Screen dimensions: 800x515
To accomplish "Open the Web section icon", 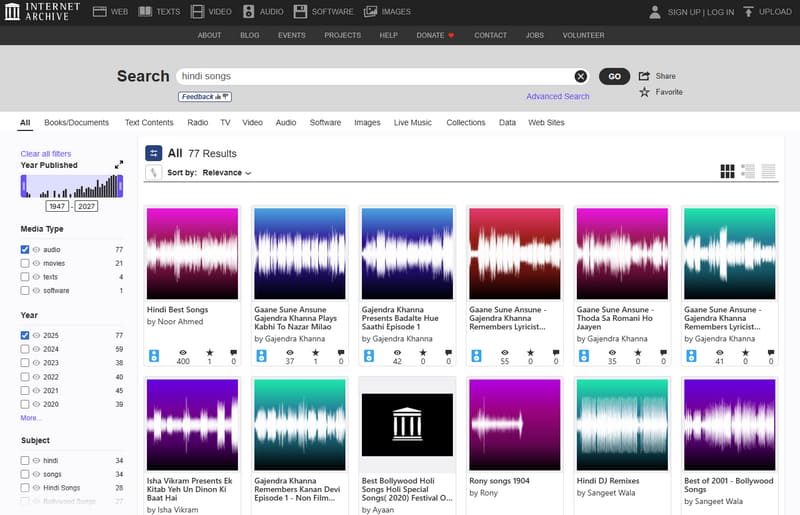I will (x=99, y=12).
